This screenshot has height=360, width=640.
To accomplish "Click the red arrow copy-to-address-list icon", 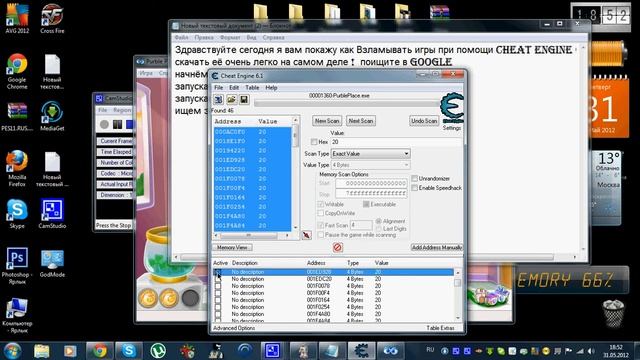I will click(x=306, y=235).
